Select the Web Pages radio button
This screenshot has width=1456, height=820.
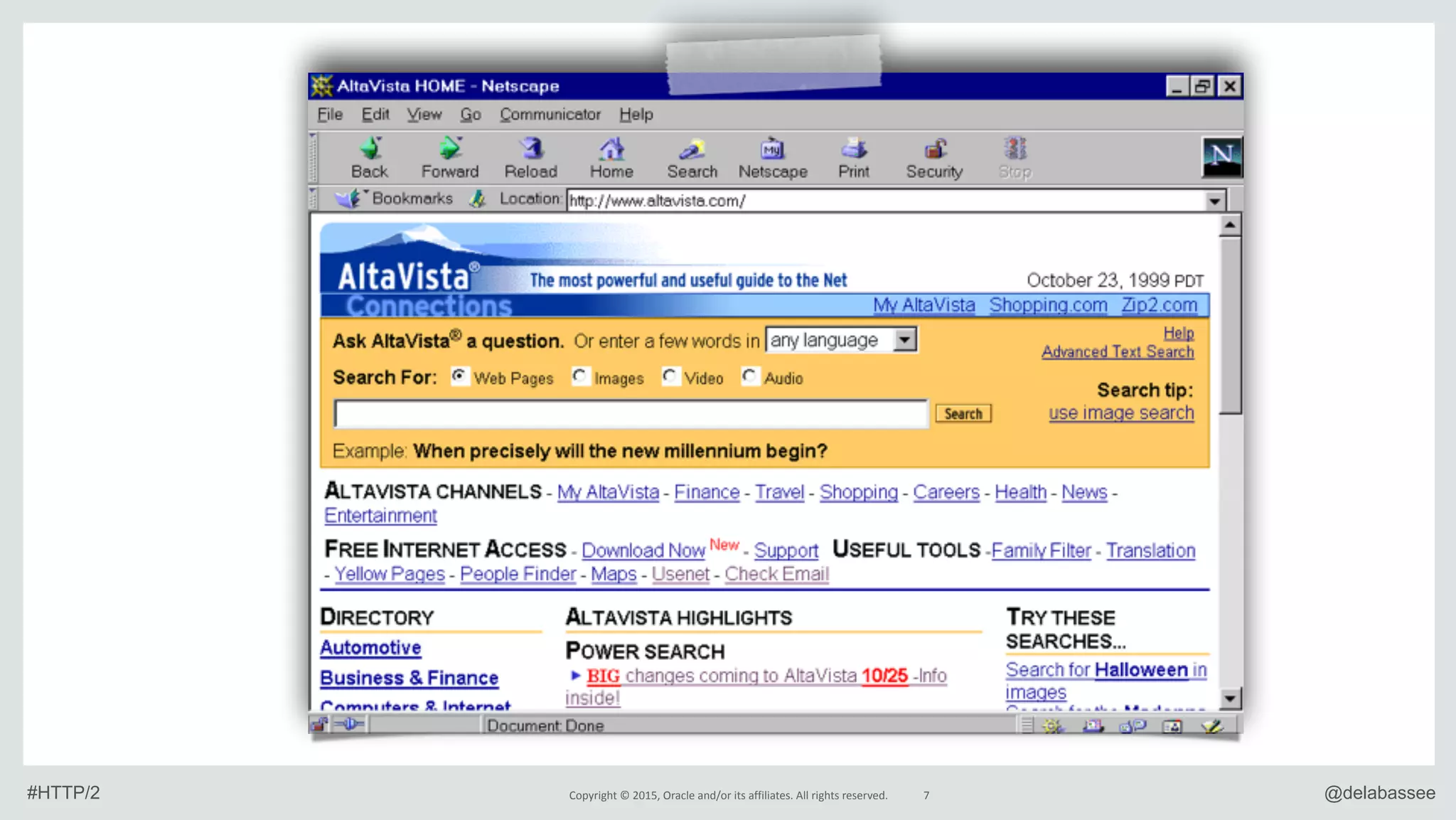click(x=459, y=376)
